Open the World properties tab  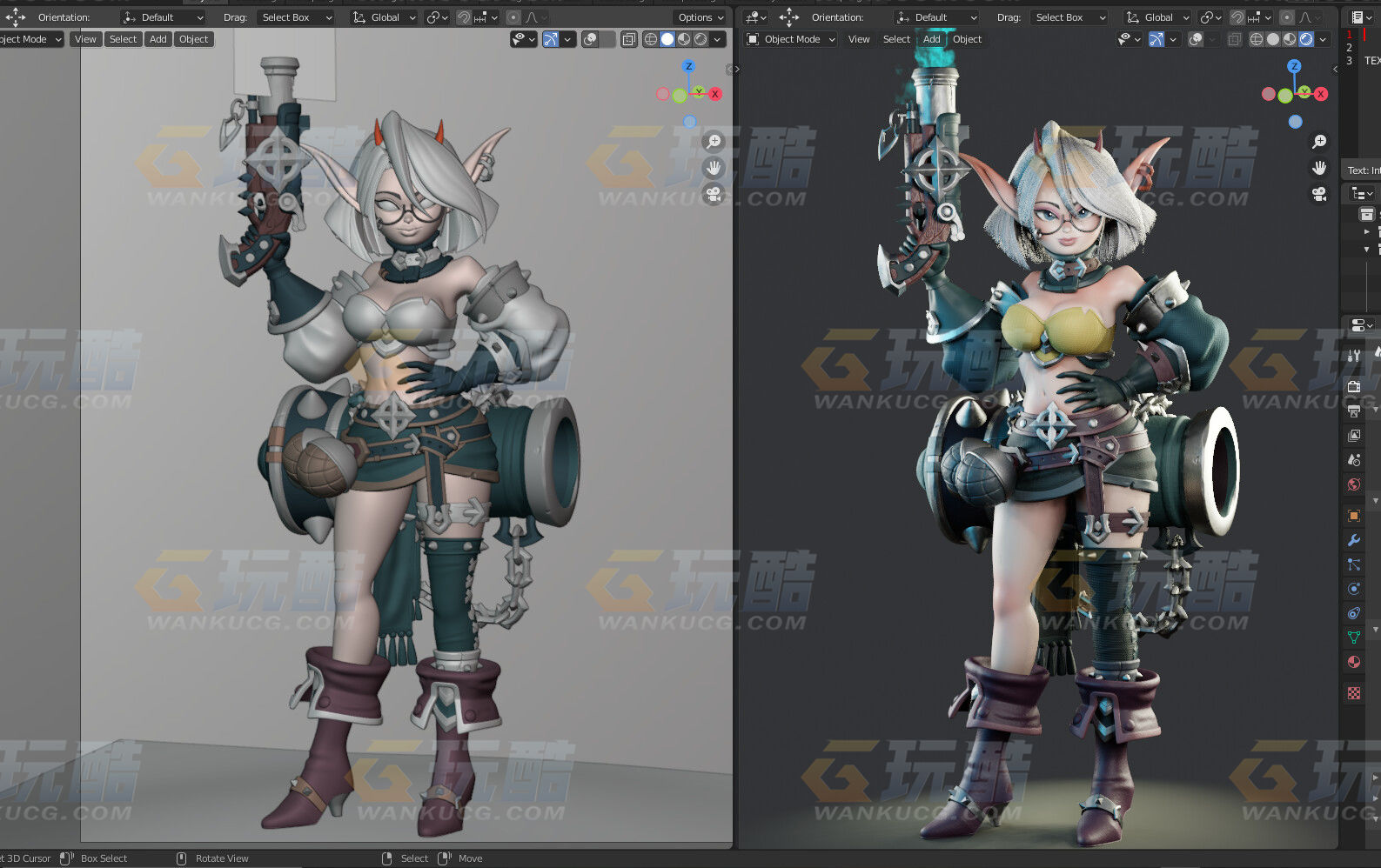[x=1354, y=484]
